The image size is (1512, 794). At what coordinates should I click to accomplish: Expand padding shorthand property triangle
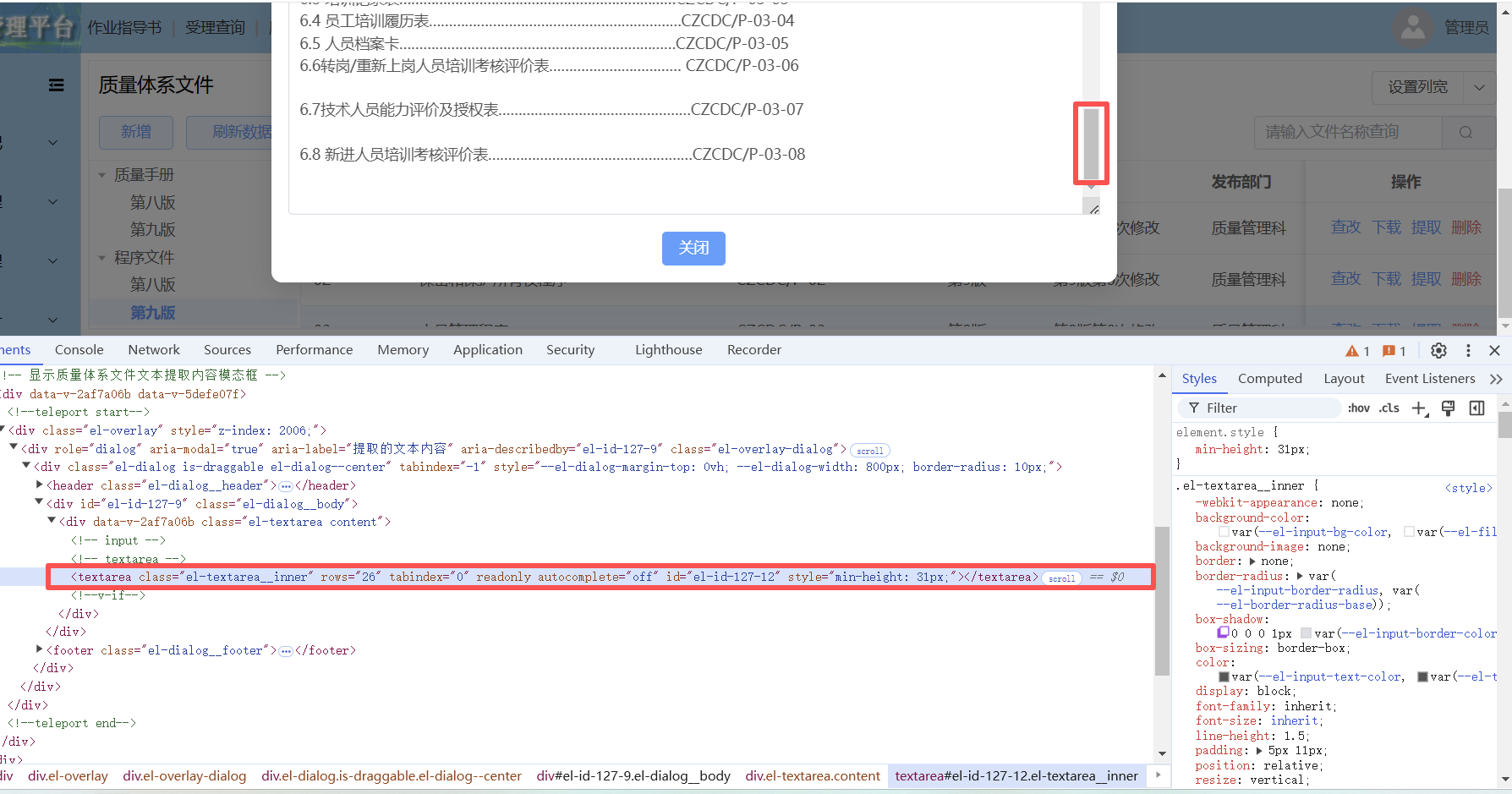[x=1259, y=750]
